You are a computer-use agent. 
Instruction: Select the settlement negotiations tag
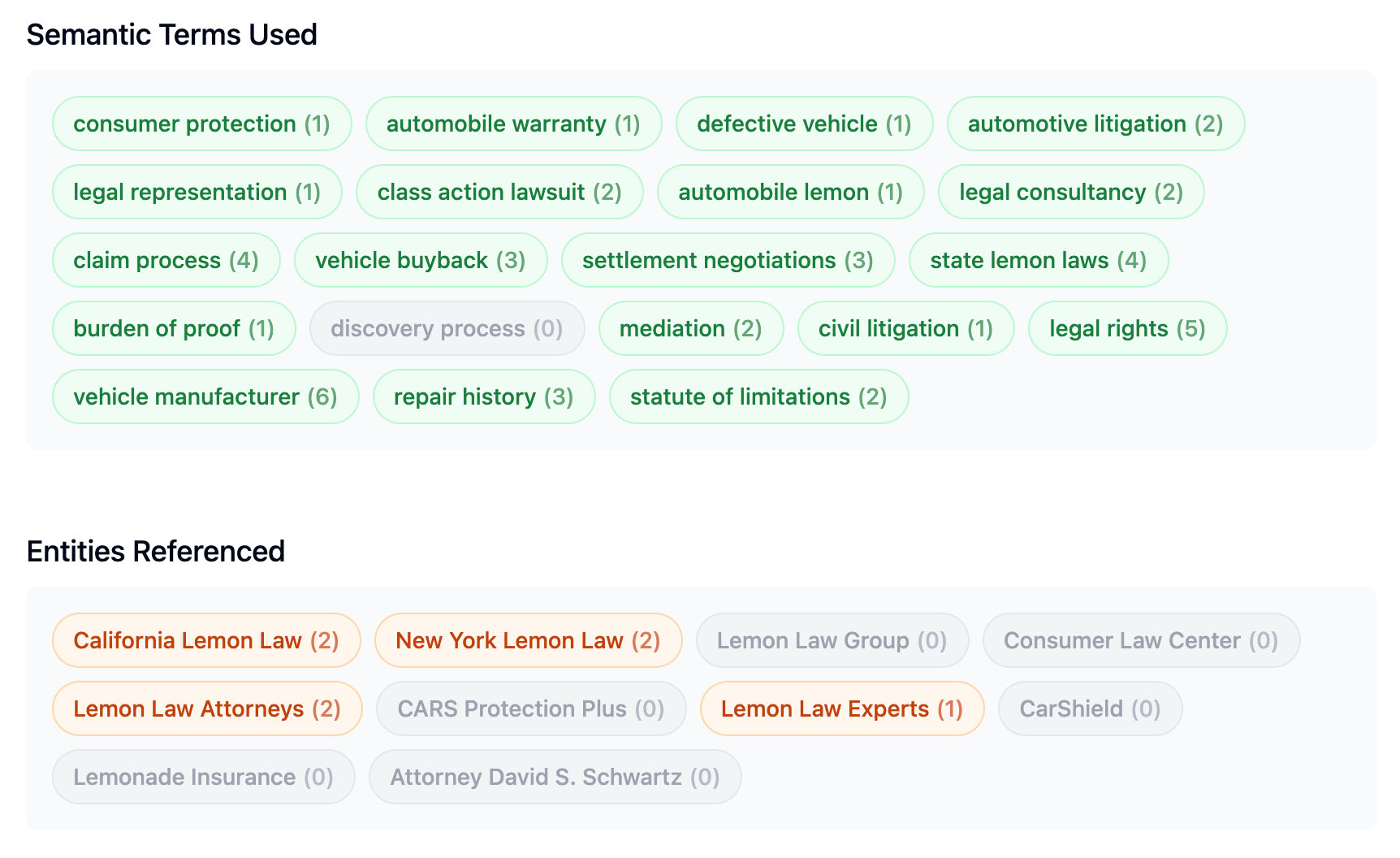(728, 260)
